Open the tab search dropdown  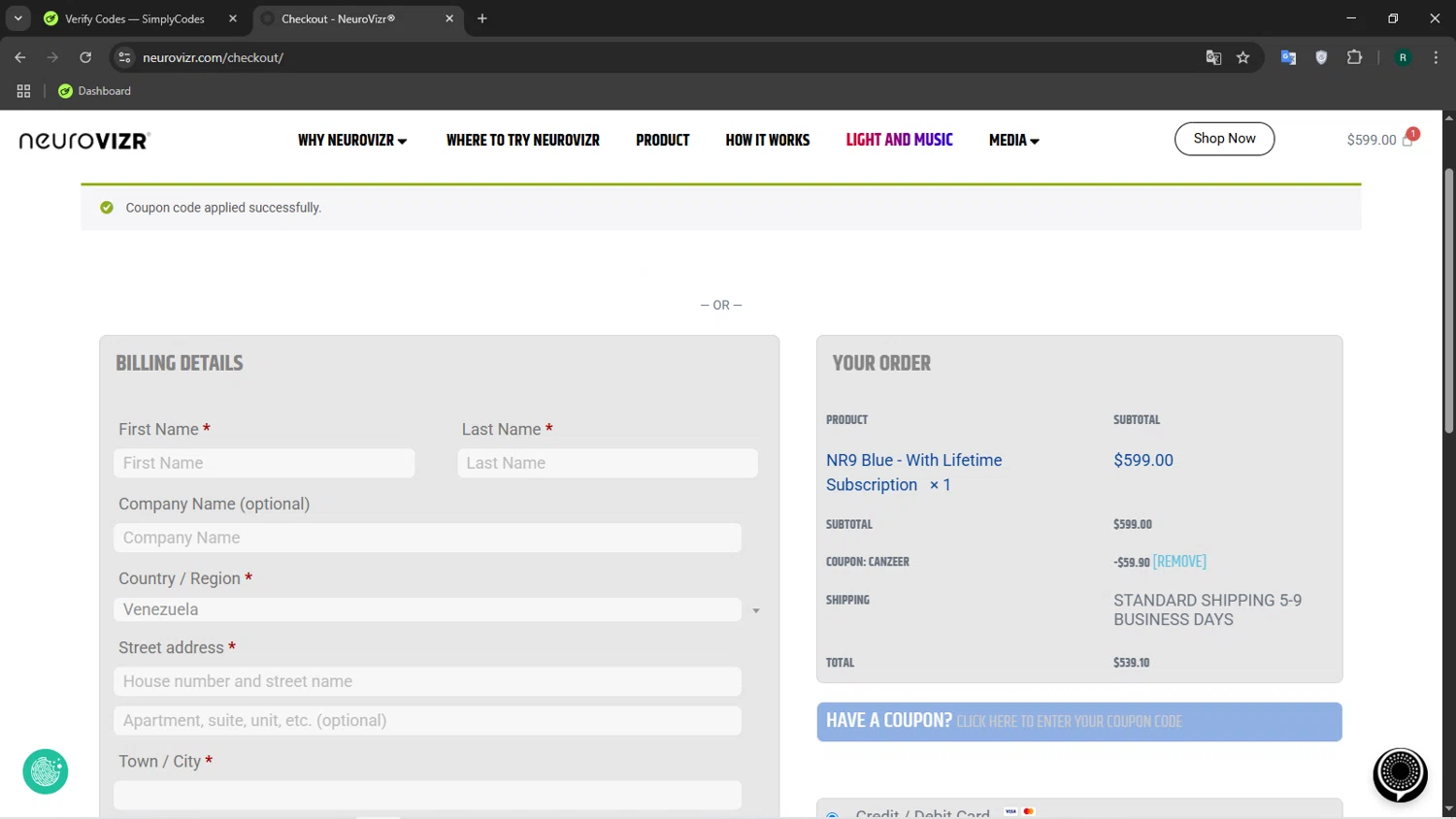coord(17,18)
